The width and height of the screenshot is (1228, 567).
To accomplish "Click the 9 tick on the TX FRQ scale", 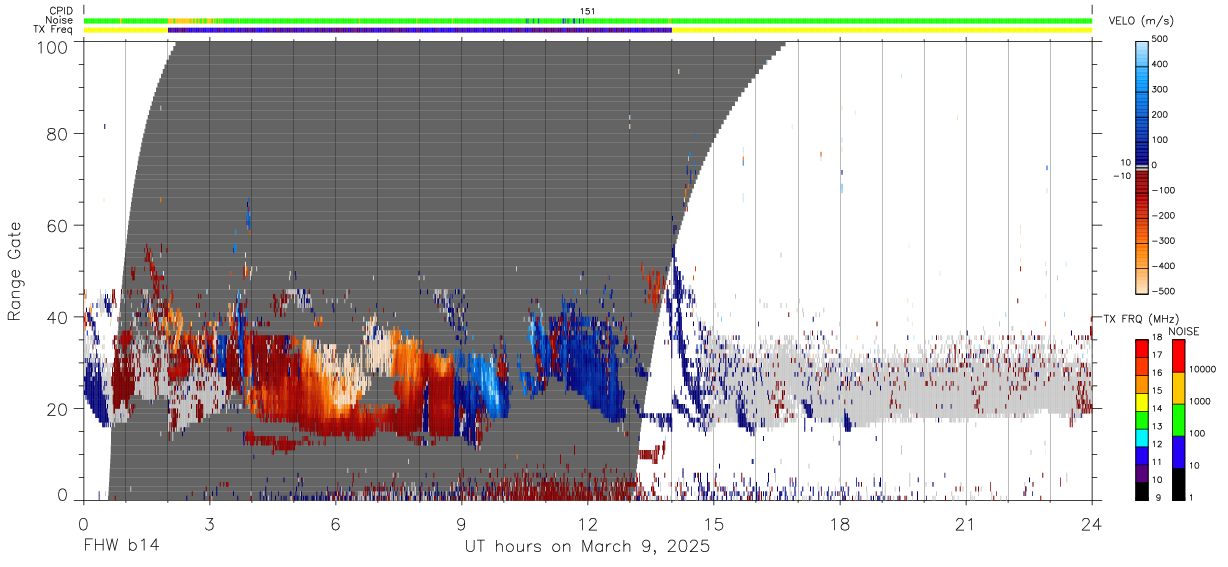I will [x=1156, y=497].
